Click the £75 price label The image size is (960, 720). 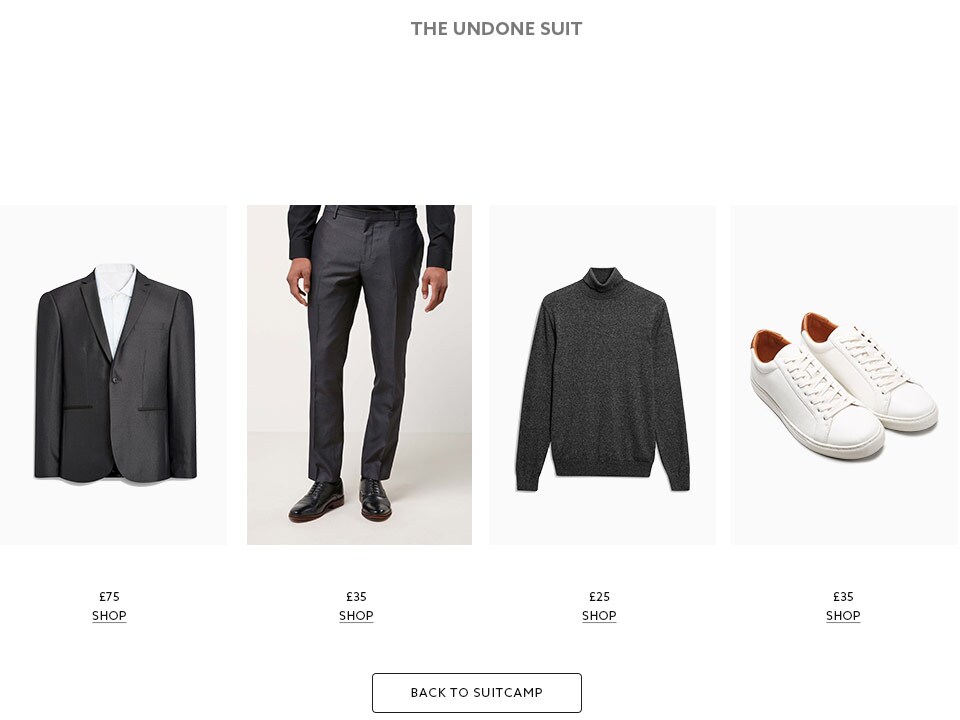coord(110,596)
